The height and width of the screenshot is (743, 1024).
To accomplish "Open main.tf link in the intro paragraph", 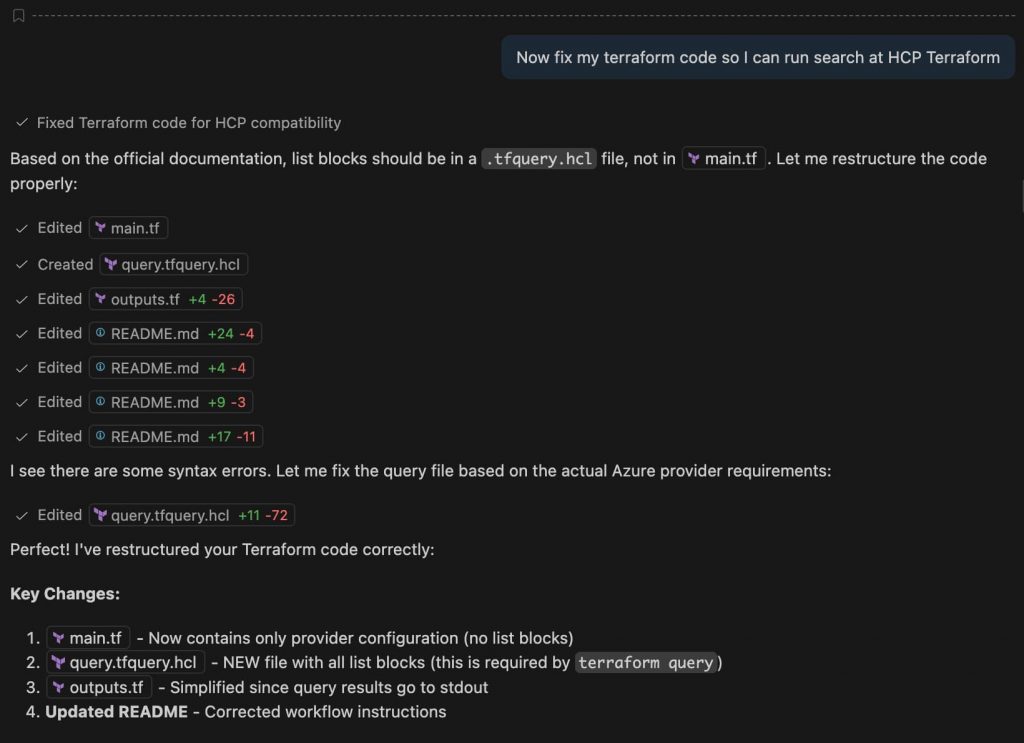I will [724, 158].
